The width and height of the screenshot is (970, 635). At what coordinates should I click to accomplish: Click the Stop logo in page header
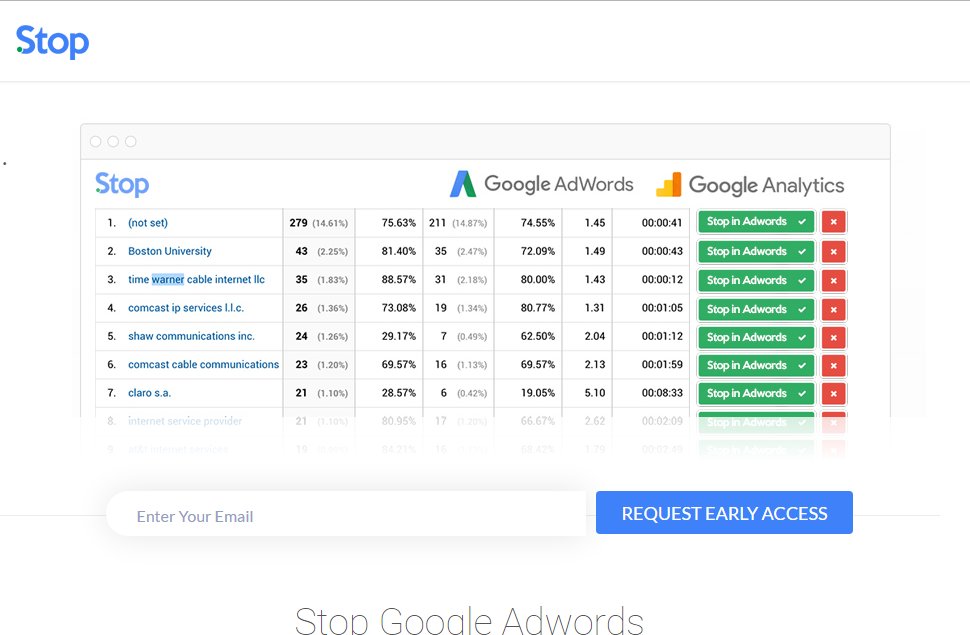point(53,42)
